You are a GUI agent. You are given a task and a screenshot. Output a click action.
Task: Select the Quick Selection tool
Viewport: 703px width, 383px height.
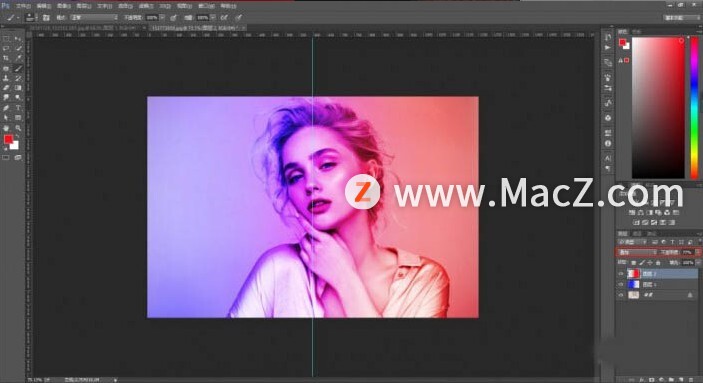(x=18, y=48)
